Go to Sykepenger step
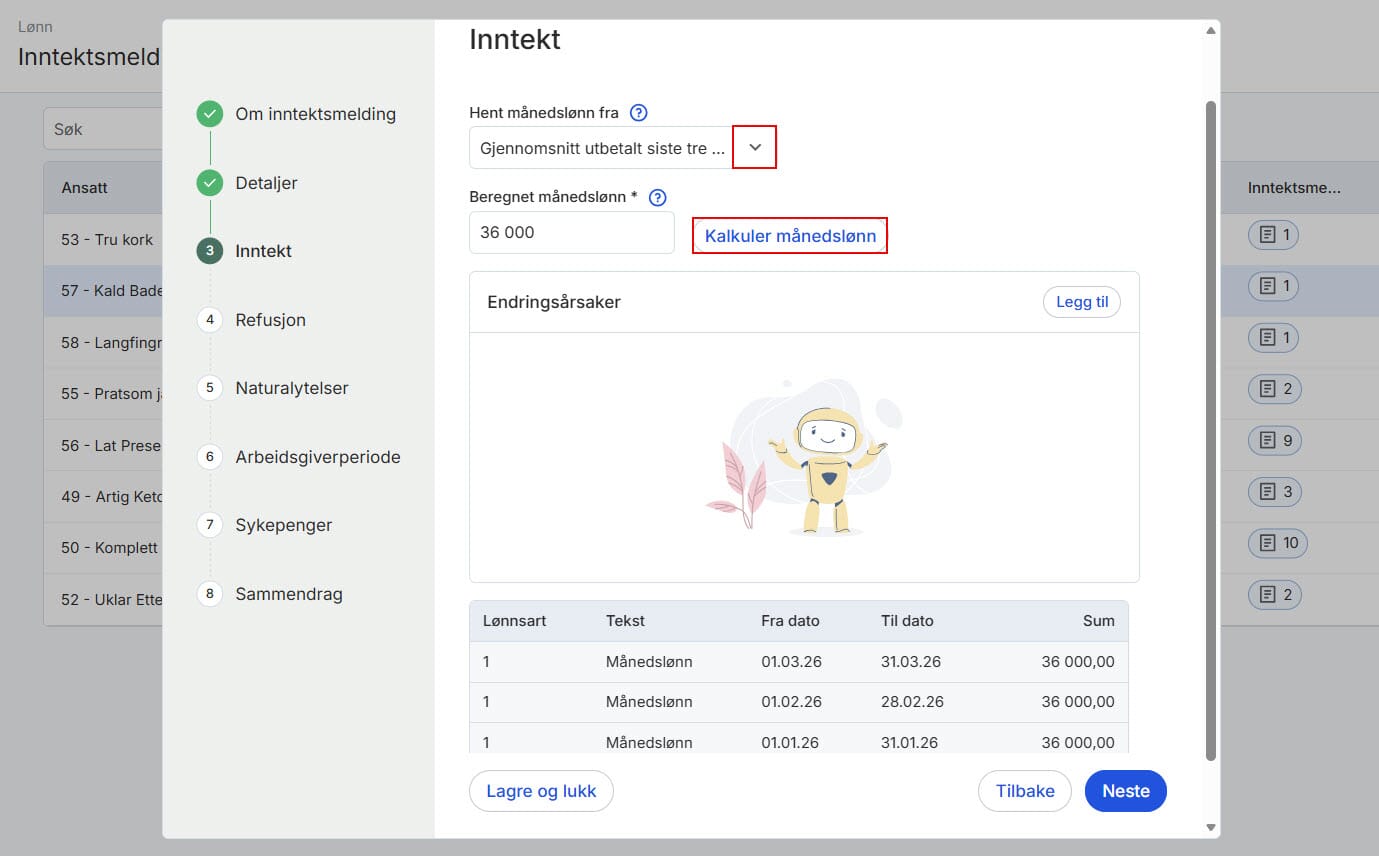 coord(284,525)
